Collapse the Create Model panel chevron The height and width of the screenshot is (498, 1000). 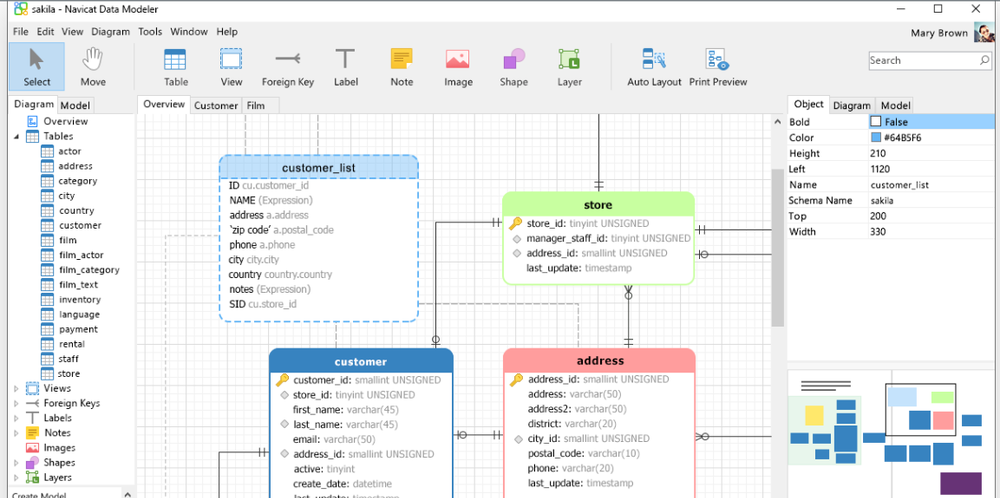pyautogui.click(x=126, y=494)
